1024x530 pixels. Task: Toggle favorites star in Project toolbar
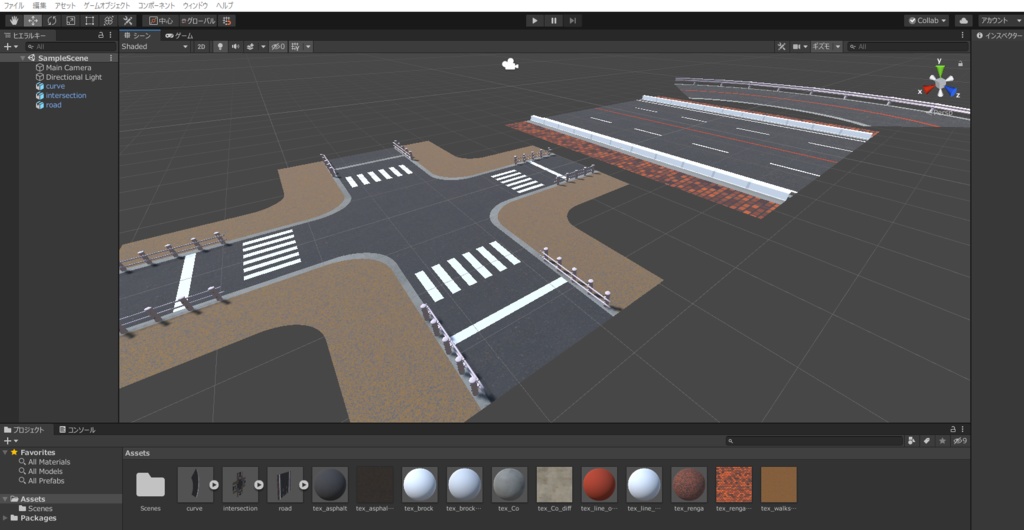click(942, 441)
